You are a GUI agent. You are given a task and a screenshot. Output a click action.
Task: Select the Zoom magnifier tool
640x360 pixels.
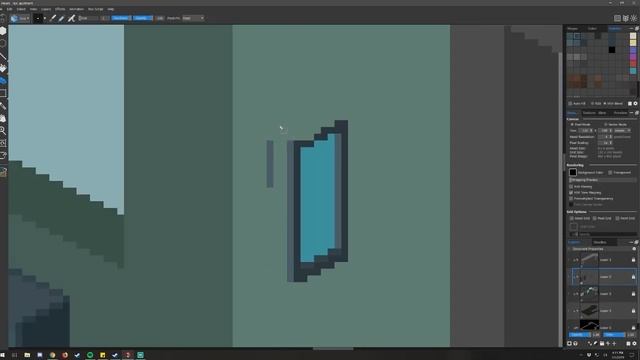click(3, 131)
